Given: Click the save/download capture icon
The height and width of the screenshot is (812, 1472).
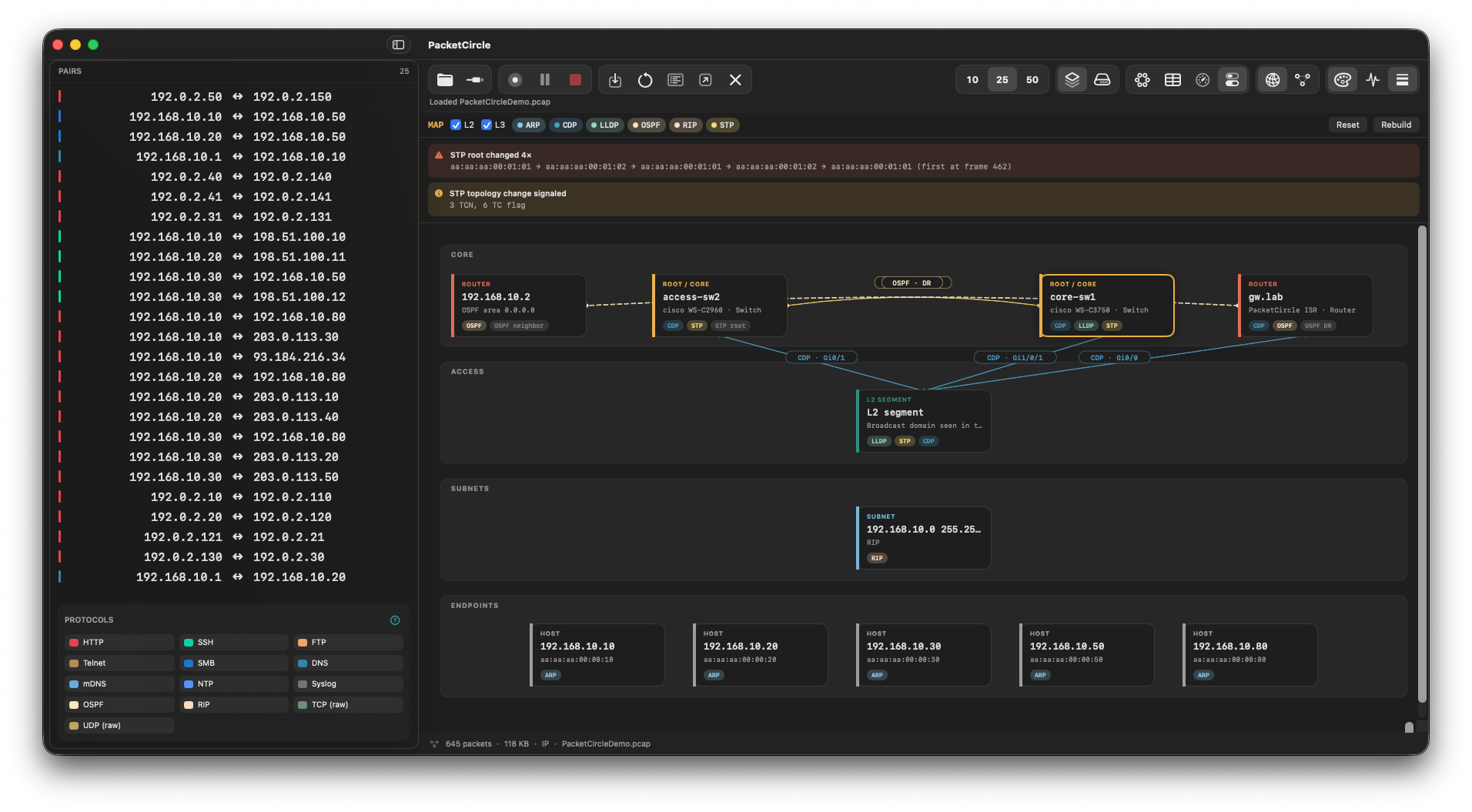Looking at the screenshot, I should tap(615, 80).
